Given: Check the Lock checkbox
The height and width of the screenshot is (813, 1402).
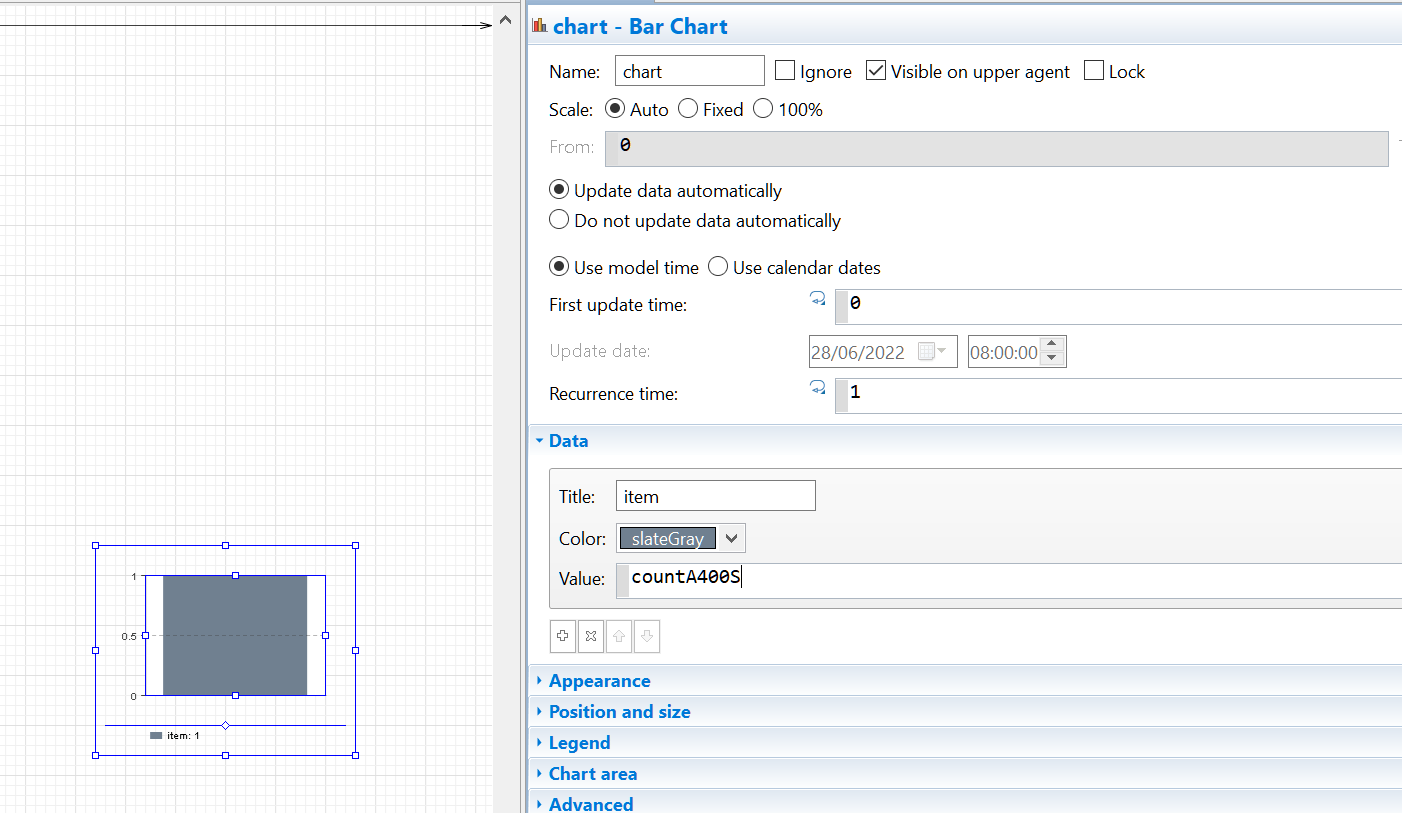Looking at the screenshot, I should pos(1092,70).
